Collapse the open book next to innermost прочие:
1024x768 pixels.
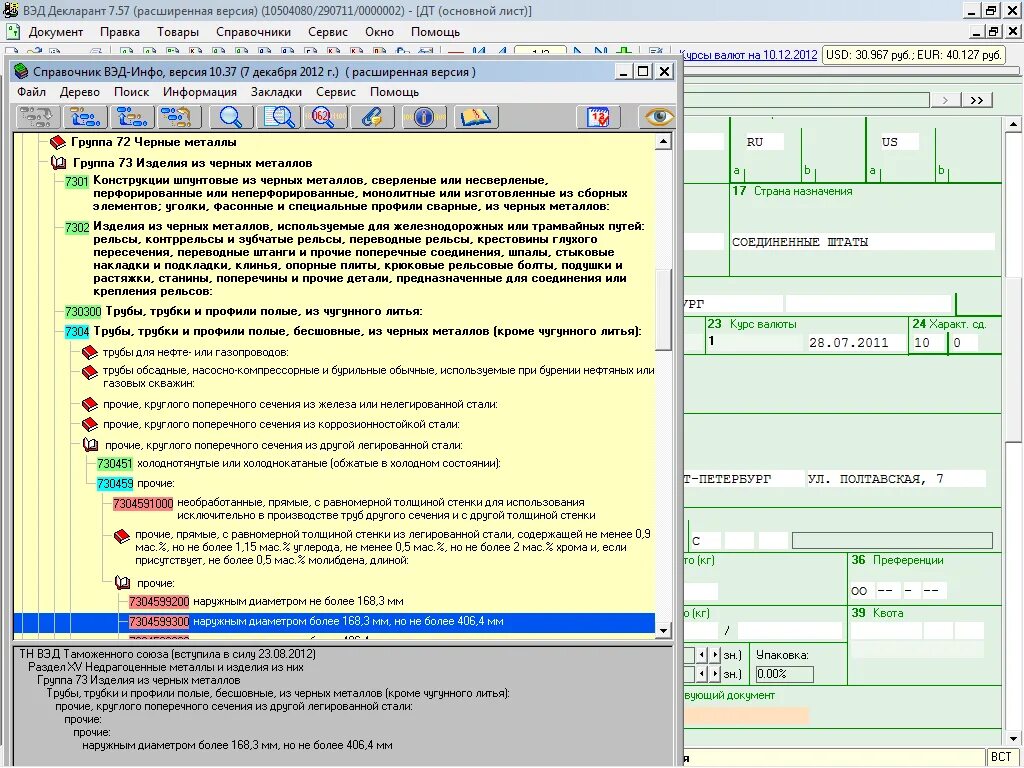[x=122, y=583]
